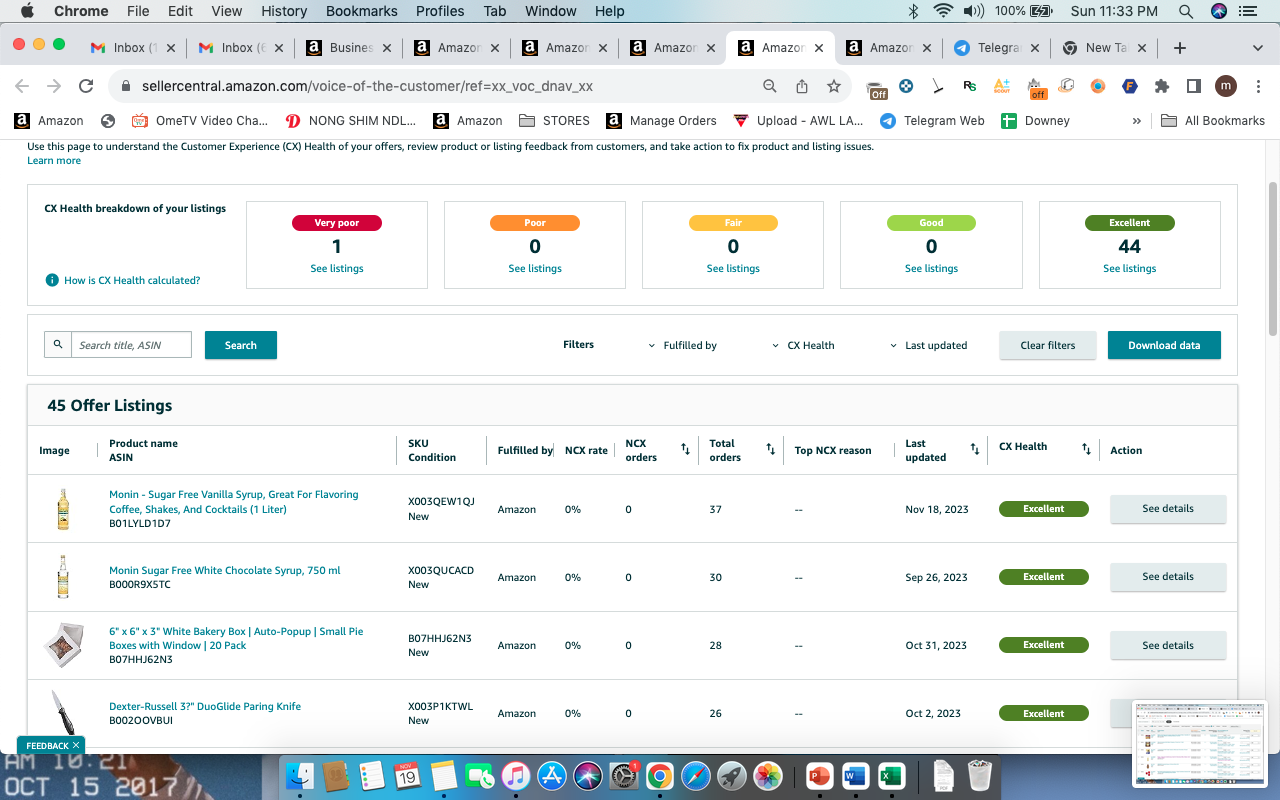This screenshot has width=1280, height=800.
Task: Open Microsoft Word from the Dock
Action: point(855,776)
